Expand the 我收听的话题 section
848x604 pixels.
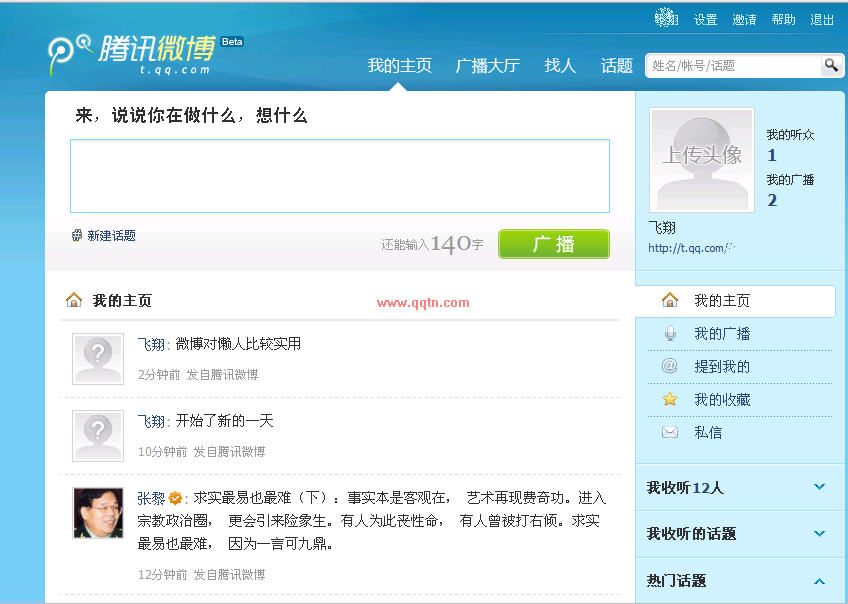[819, 534]
